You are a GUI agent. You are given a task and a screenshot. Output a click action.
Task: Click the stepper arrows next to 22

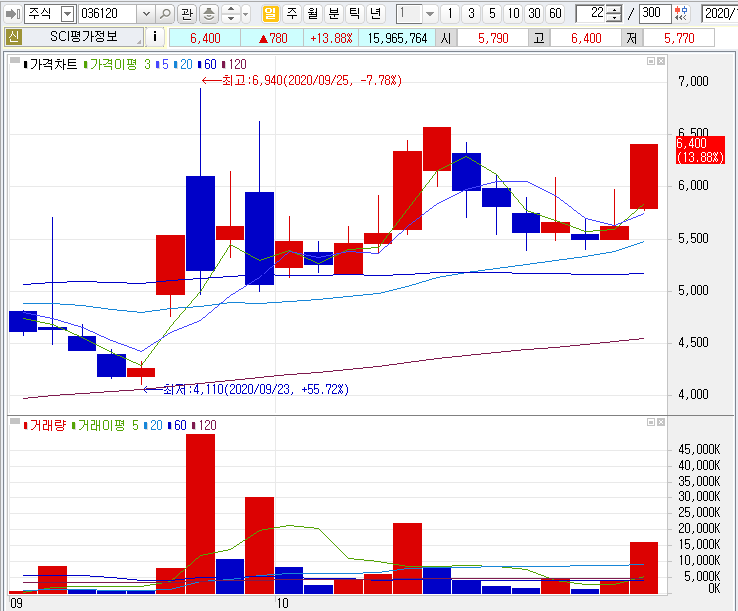pyautogui.click(x=614, y=14)
